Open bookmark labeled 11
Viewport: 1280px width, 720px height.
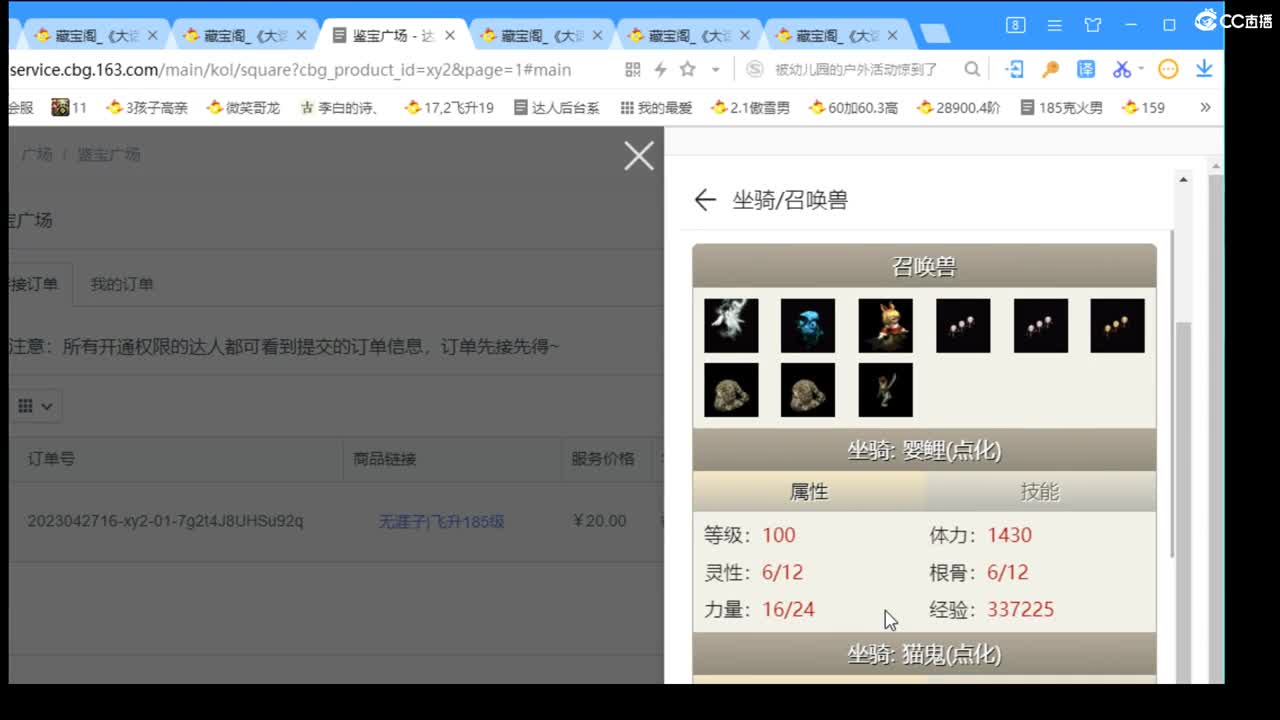coord(69,107)
